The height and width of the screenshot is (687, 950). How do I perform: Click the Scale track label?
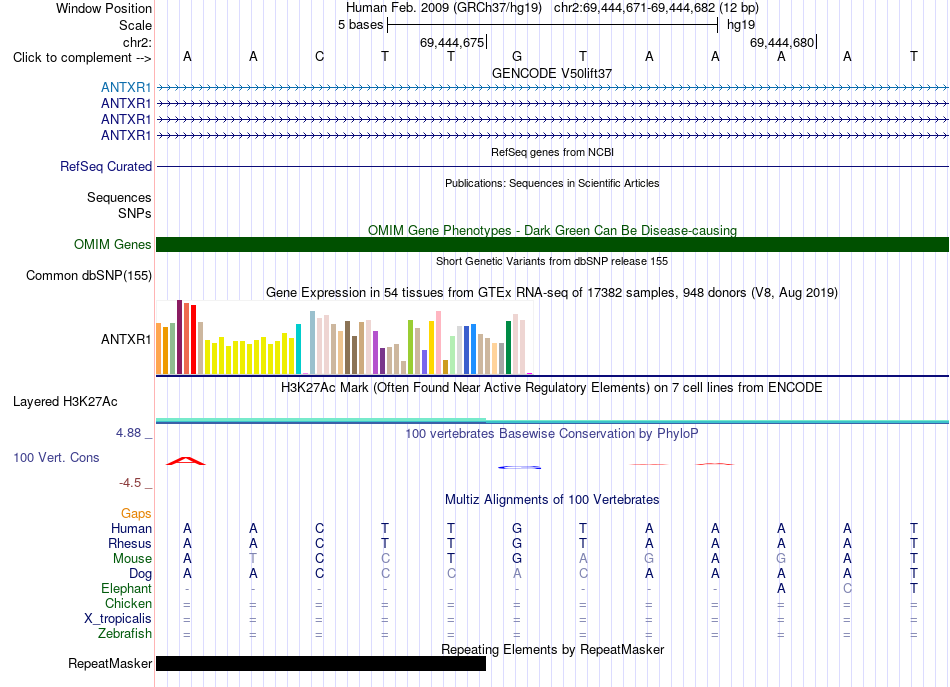click(135, 25)
